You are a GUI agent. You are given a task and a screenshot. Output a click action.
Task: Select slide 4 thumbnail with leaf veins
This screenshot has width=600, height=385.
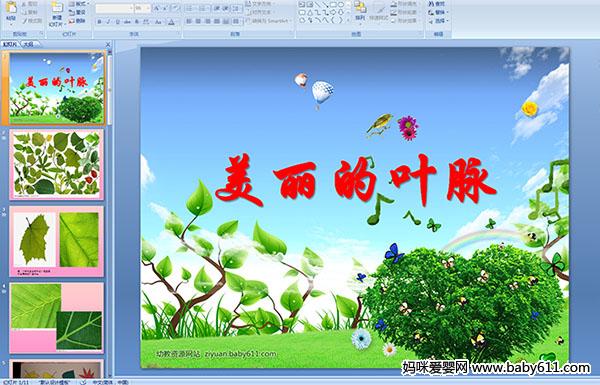click(57, 318)
